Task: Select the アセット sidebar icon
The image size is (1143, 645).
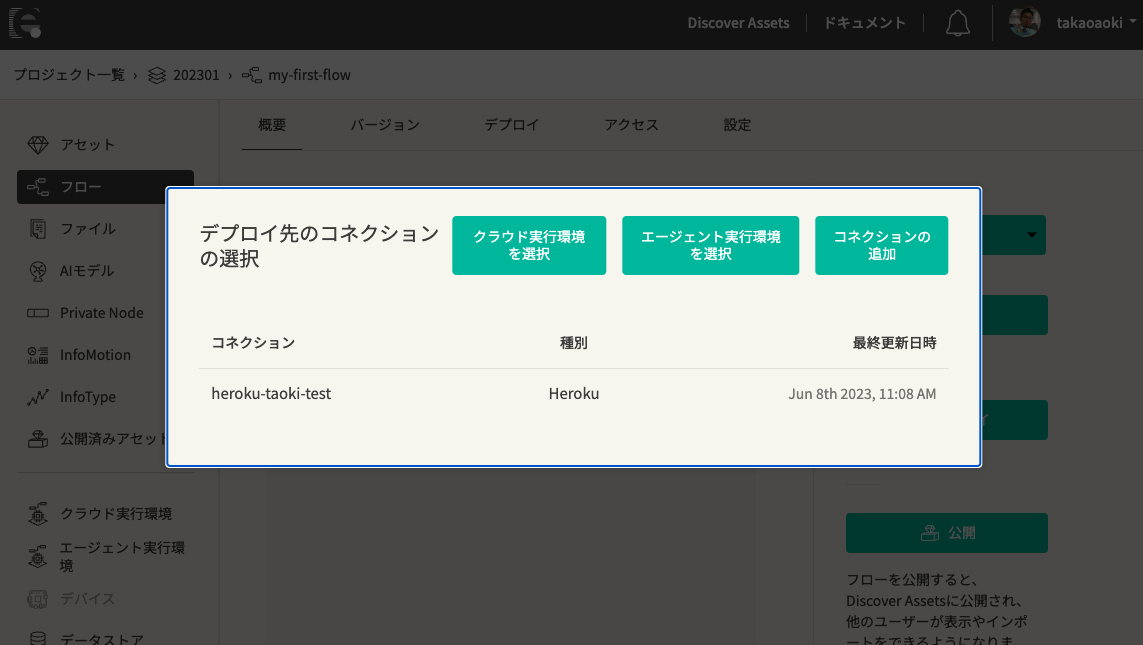Action: coord(37,144)
